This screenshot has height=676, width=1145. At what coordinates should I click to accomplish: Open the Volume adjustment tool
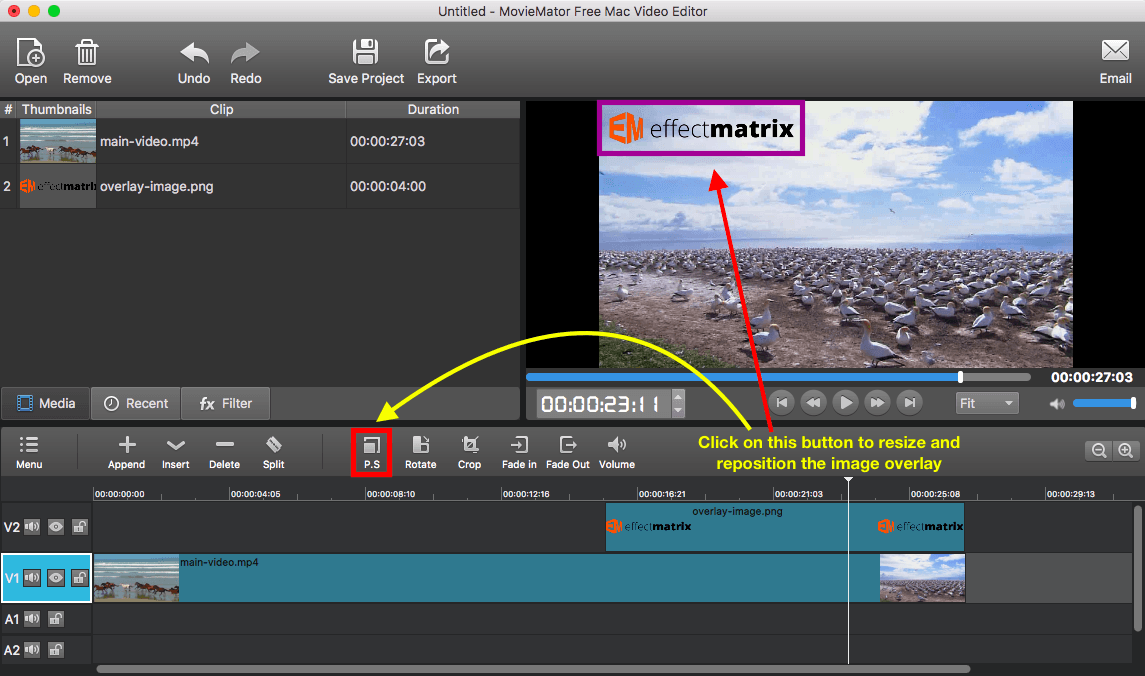point(617,453)
